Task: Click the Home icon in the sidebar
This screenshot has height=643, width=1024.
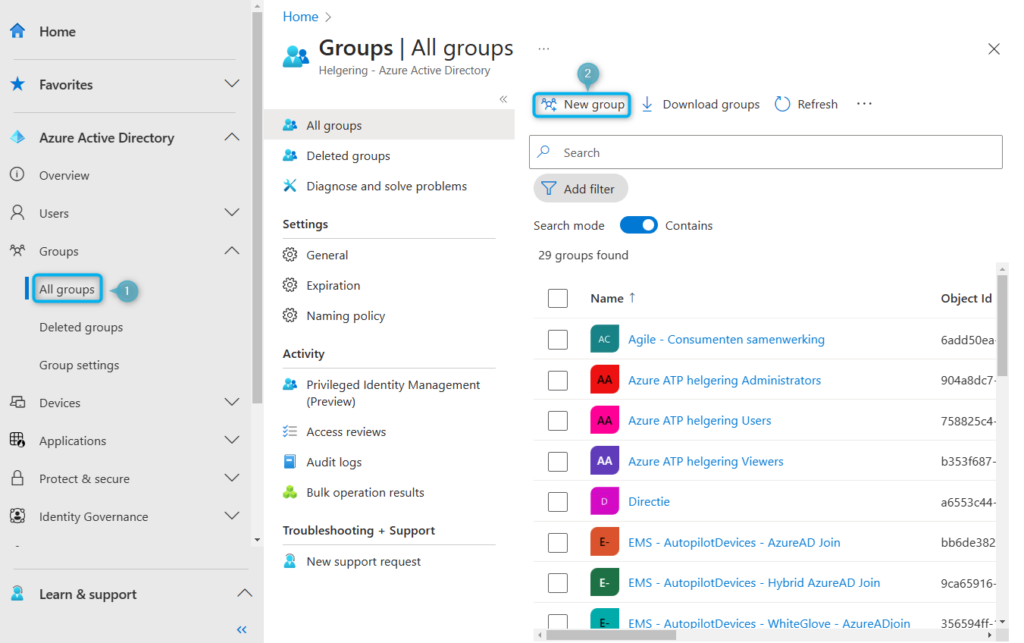Action: [x=17, y=30]
